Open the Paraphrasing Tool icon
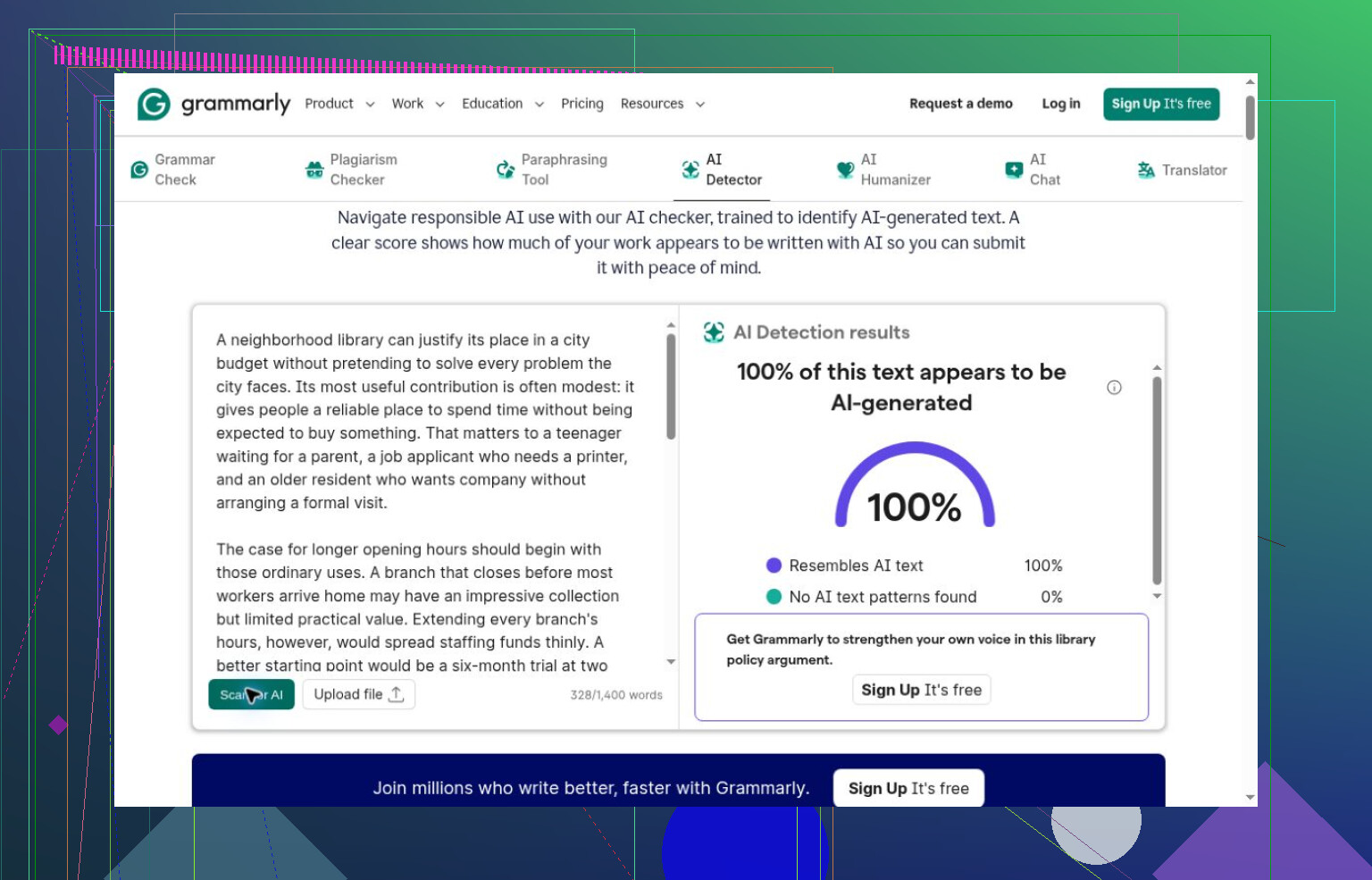This screenshot has height=880, width=1372. (x=506, y=169)
